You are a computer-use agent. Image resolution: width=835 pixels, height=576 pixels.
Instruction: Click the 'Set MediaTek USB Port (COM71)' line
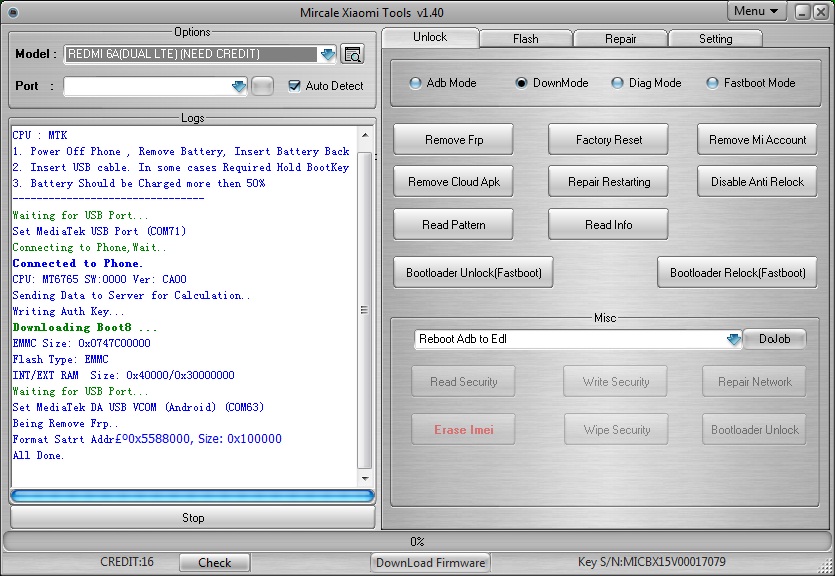click(x=99, y=232)
